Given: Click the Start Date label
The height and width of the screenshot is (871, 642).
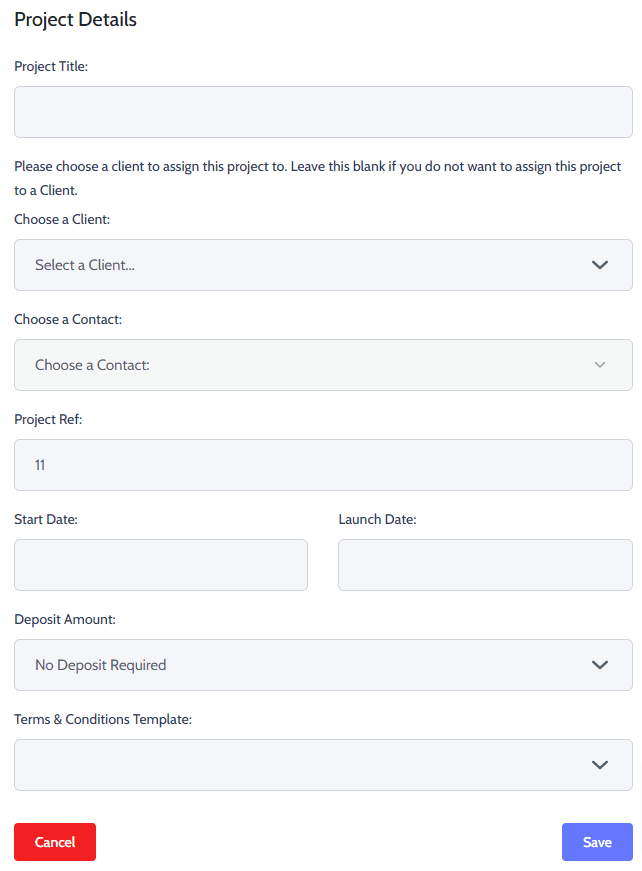Looking at the screenshot, I should coord(46,519).
